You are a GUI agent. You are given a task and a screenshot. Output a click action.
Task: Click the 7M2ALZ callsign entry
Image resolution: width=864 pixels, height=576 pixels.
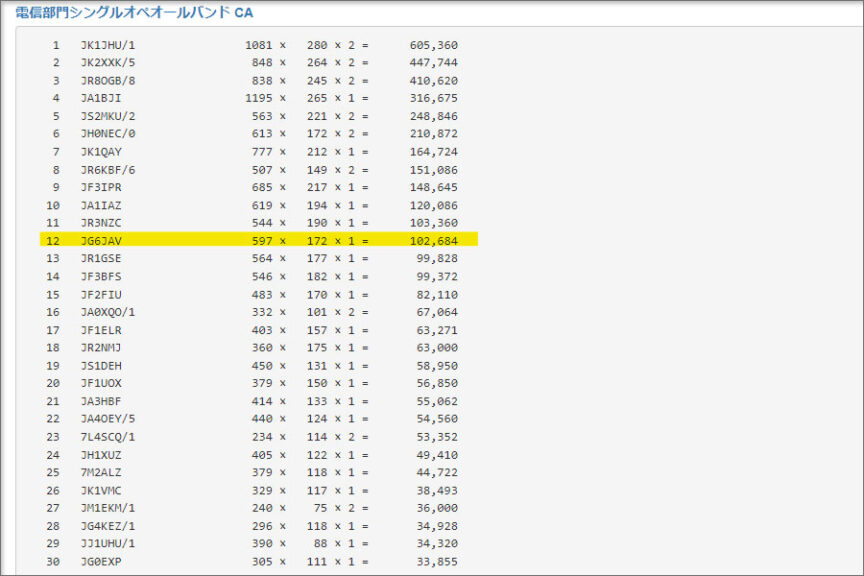(x=100, y=472)
